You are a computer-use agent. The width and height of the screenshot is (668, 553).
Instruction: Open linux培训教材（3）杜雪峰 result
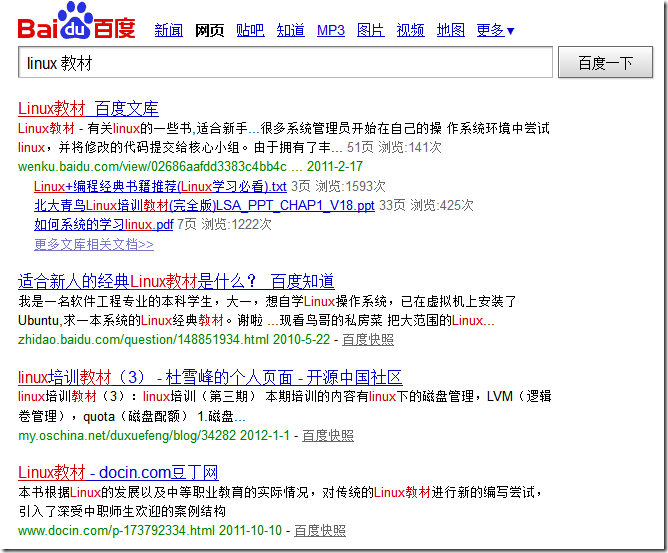210,377
